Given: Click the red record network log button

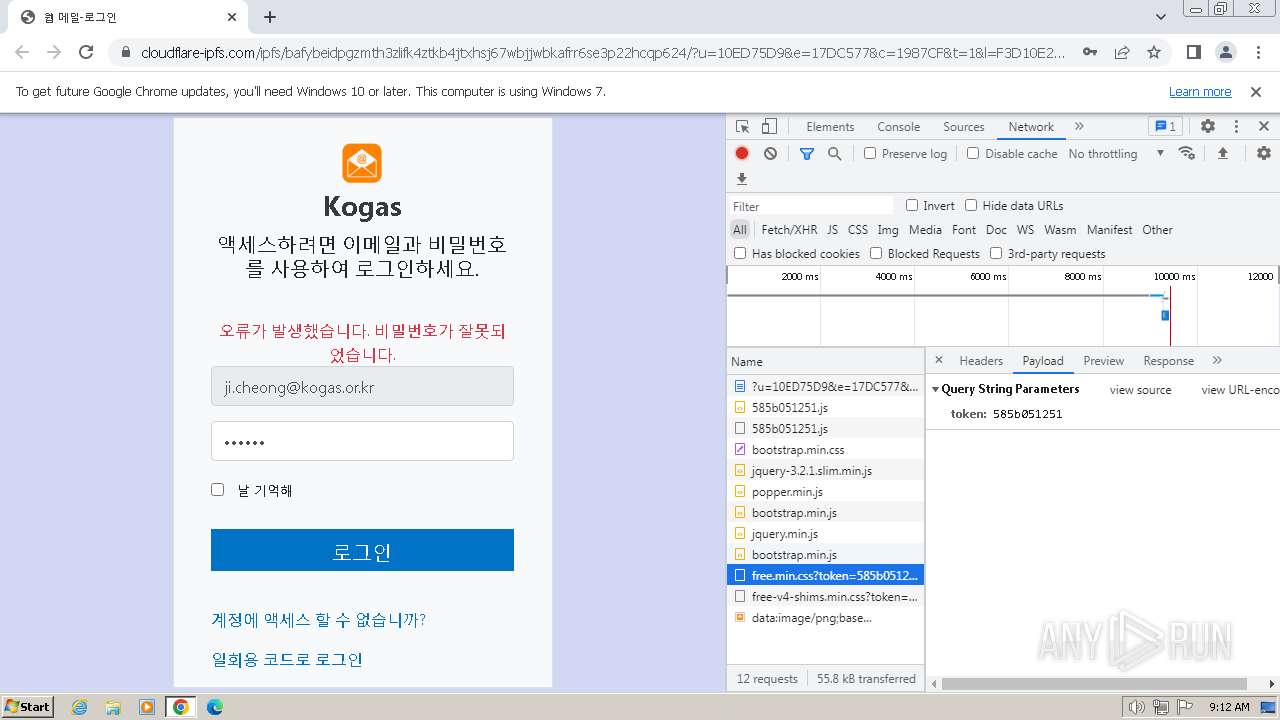Looking at the screenshot, I should 742,154.
